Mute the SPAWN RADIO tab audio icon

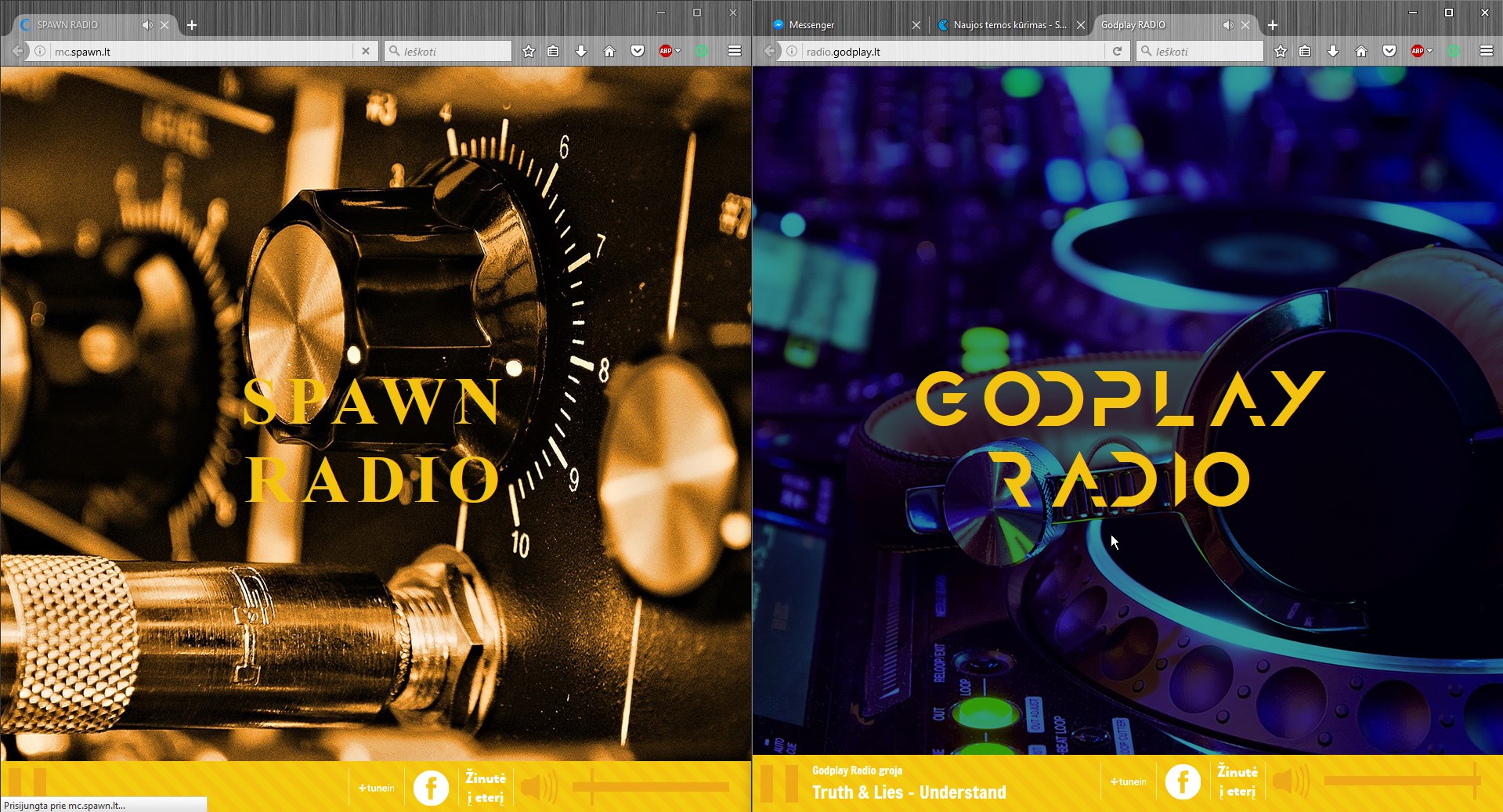tap(146, 25)
